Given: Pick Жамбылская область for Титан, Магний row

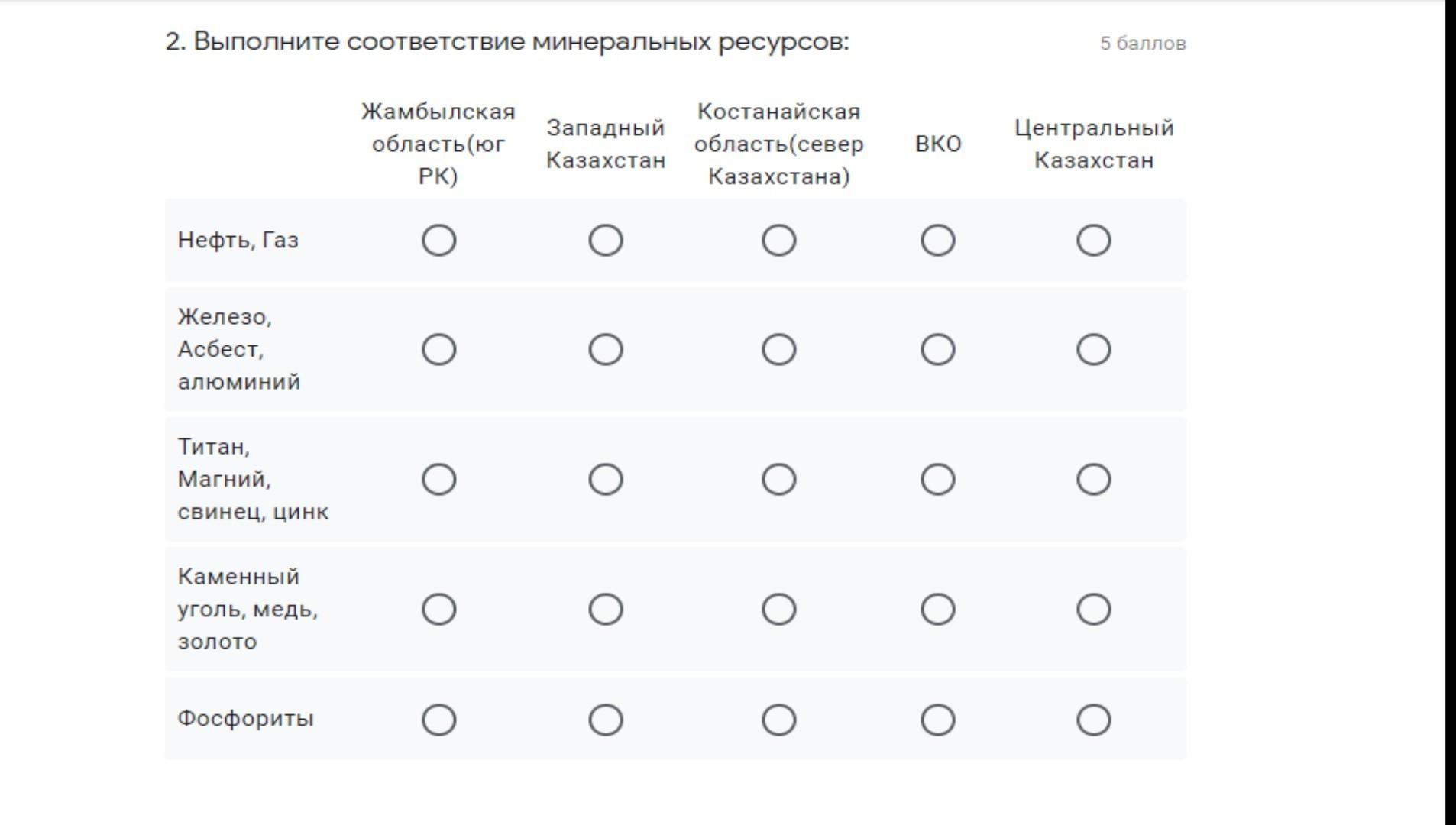Looking at the screenshot, I should [x=439, y=480].
